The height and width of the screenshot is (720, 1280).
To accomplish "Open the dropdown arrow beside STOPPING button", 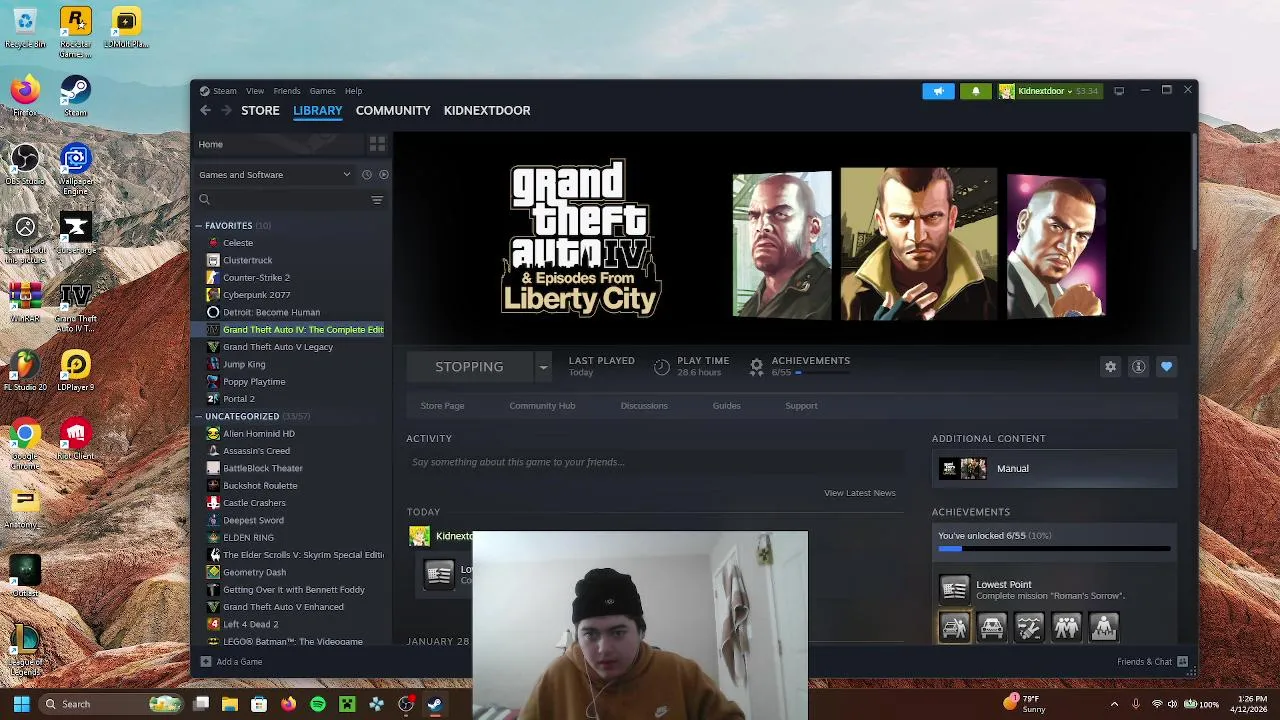I will pos(543,367).
